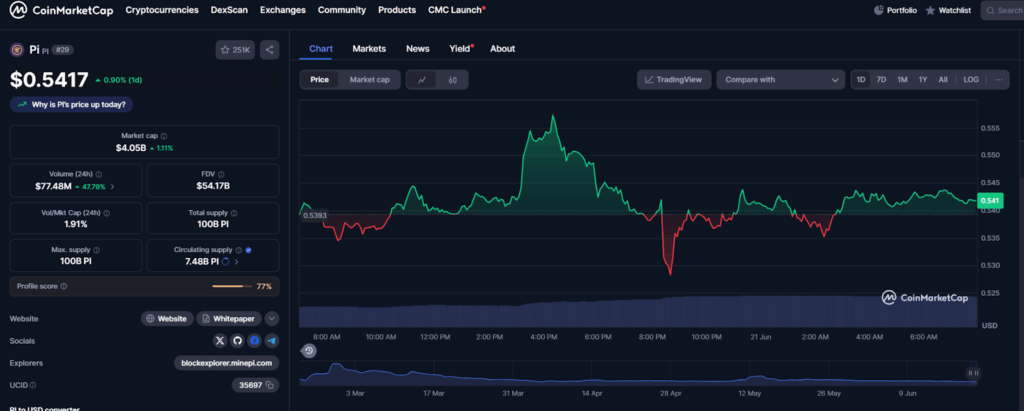Screen dimensions: 1024x411
Task: Select the All time range
Action: pos(943,80)
